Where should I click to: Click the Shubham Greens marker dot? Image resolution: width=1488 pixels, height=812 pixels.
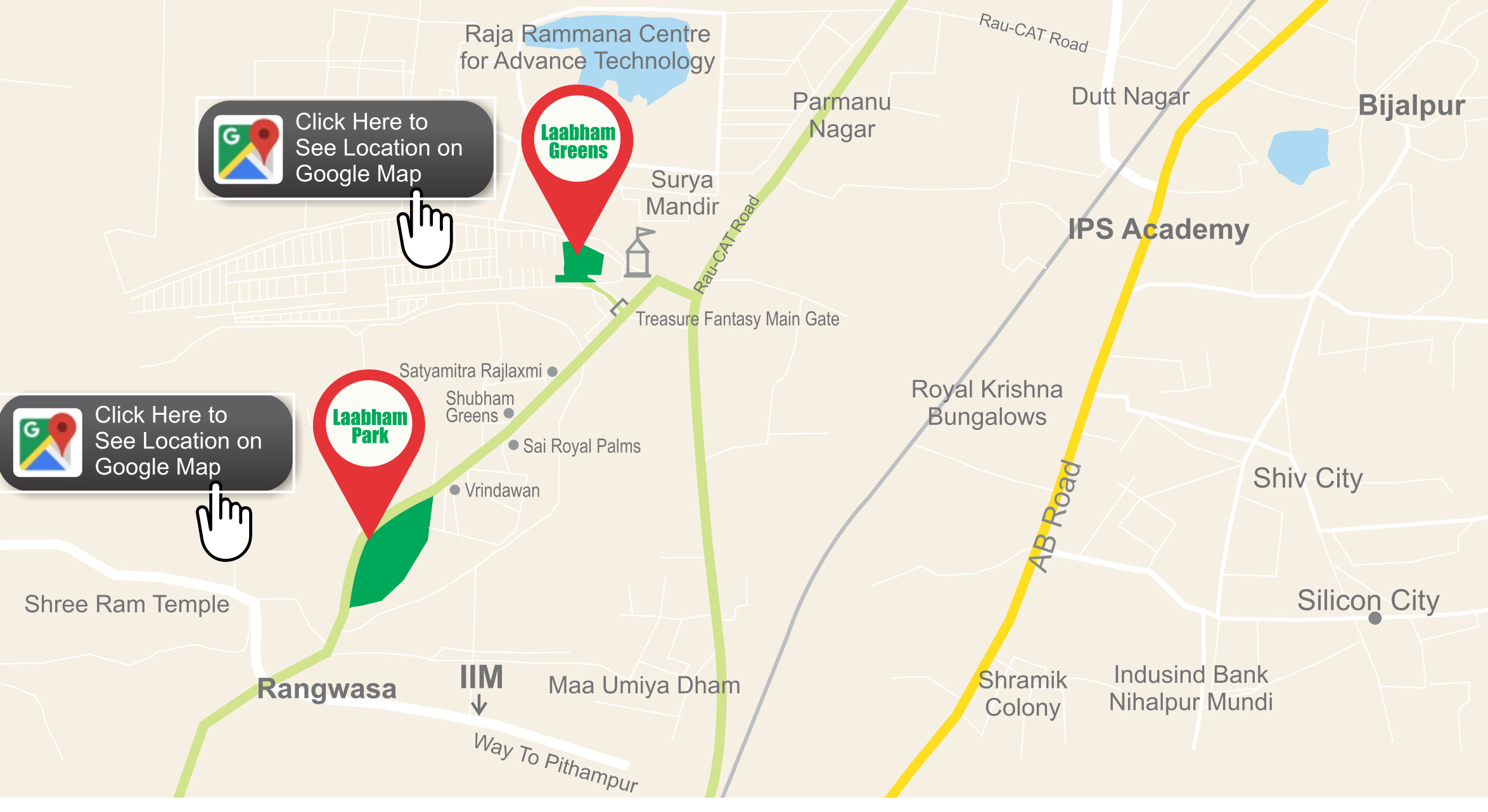[508, 414]
